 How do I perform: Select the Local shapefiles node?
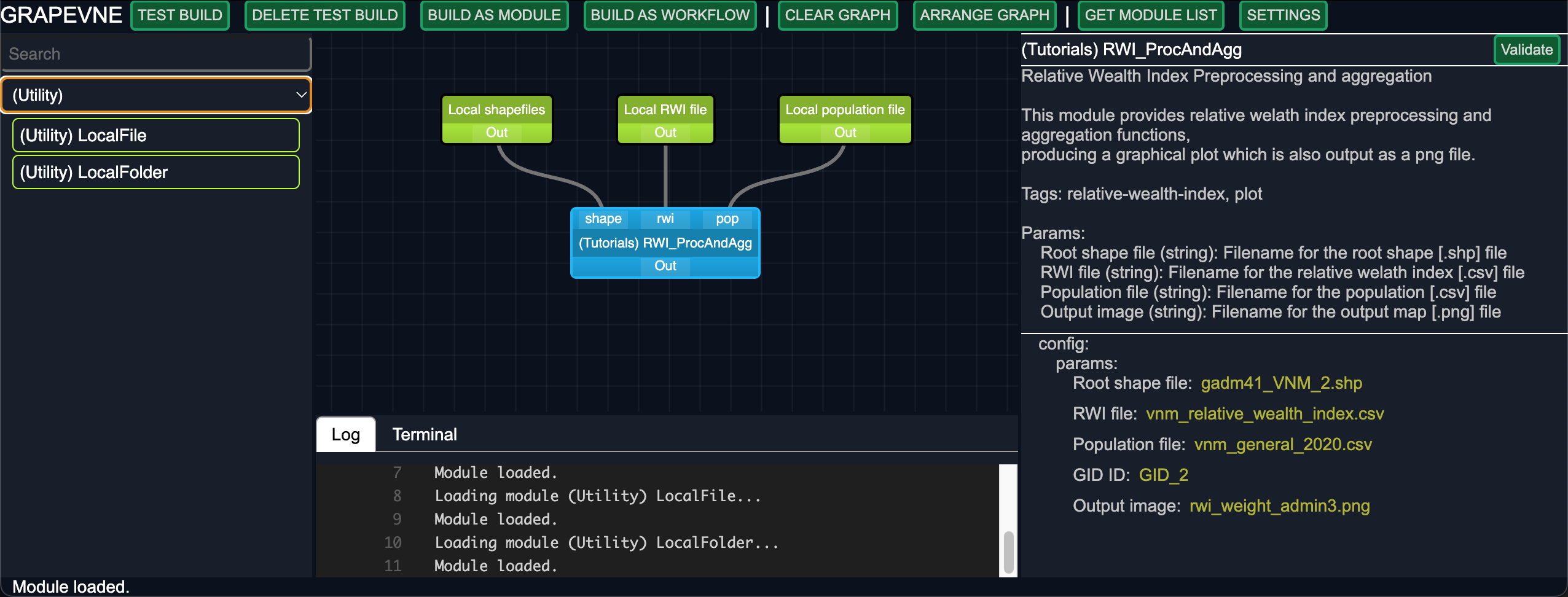[x=496, y=110]
